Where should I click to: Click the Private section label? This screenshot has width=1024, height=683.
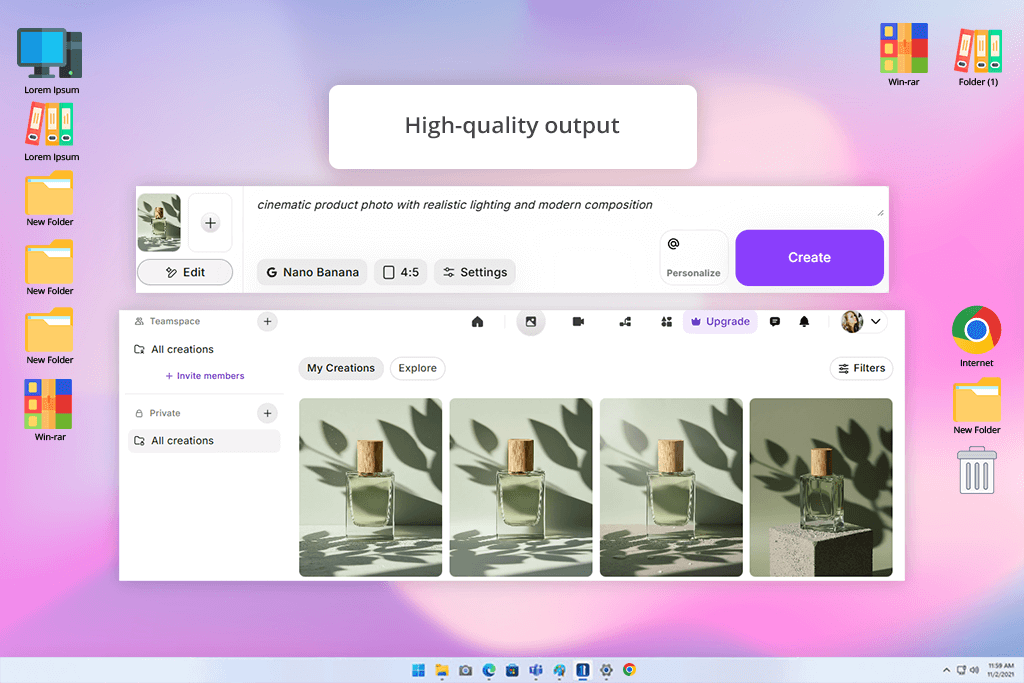(165, 413)
